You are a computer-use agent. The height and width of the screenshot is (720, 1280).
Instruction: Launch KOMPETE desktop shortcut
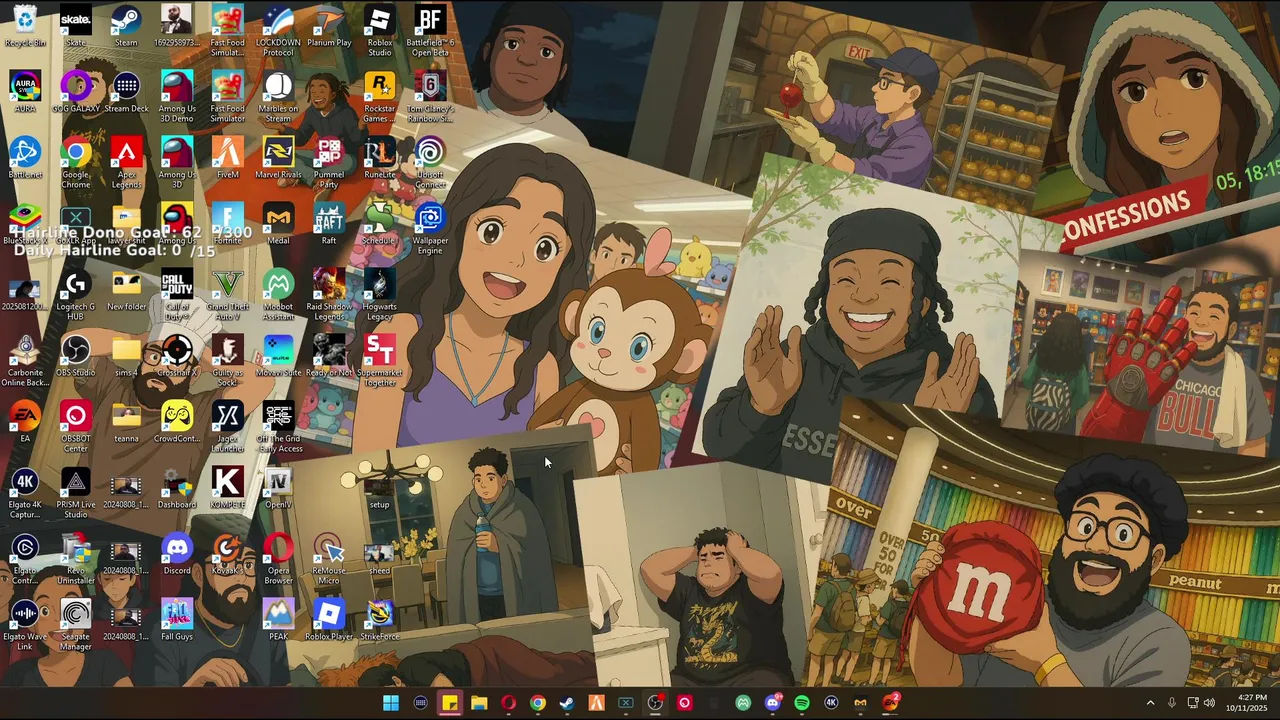(228, 488)
